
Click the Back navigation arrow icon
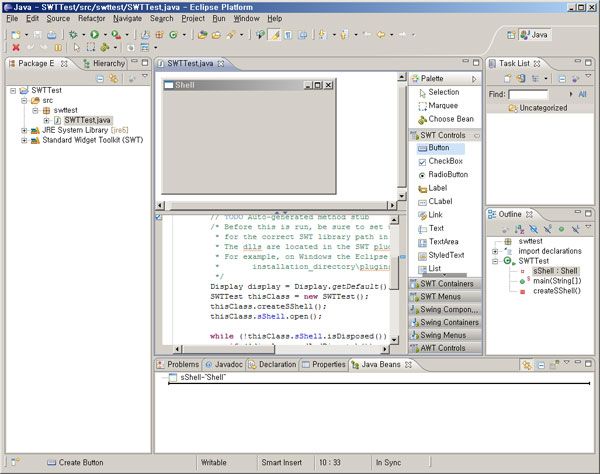click(x=381, y=35)
